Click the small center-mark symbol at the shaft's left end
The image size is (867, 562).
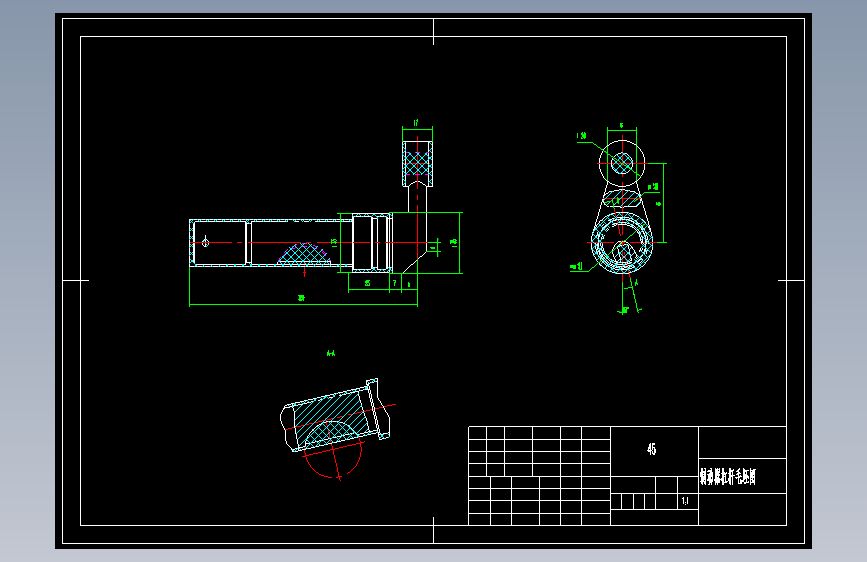point(205,242)
